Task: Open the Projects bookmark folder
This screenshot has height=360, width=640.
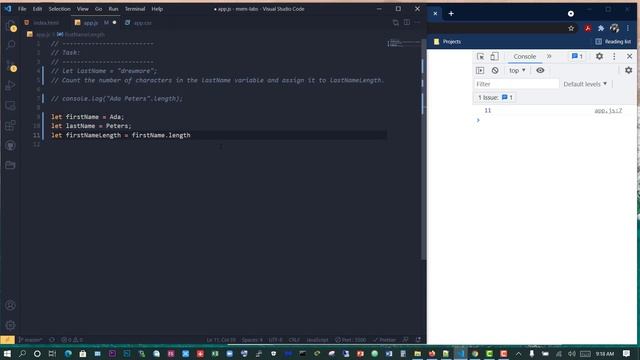Action: (447, 42)
